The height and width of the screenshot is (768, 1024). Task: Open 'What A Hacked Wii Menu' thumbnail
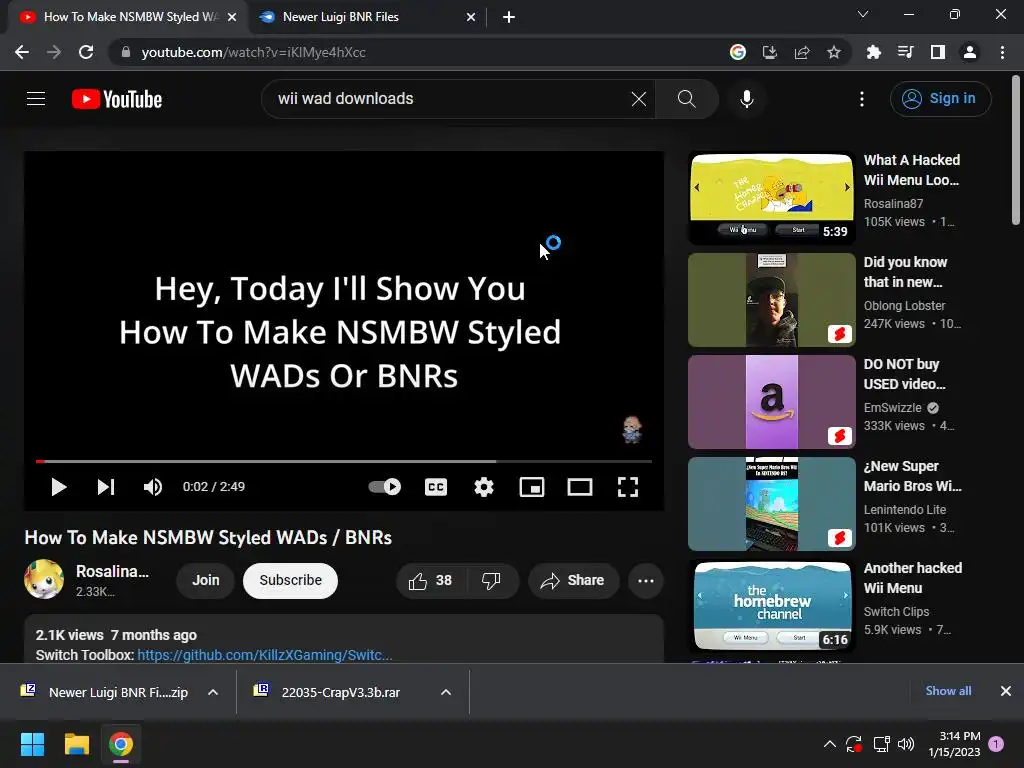pos(771,198)
